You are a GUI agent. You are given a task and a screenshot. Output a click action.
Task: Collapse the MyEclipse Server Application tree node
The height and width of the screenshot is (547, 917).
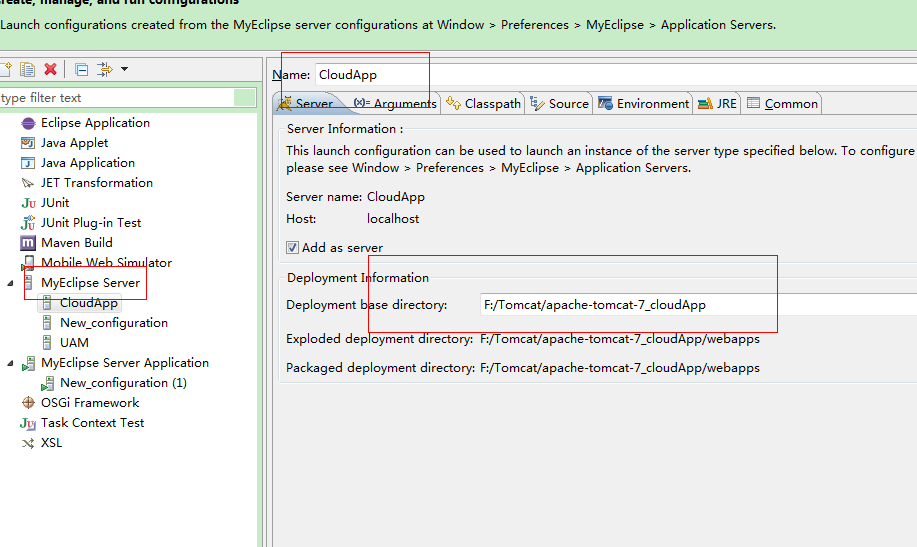coord(10,363)
